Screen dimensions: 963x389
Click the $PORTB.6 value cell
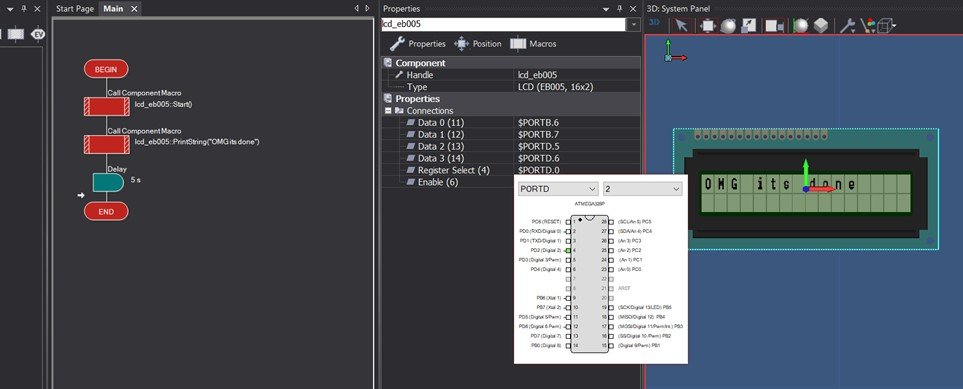(x=578, y=122)
